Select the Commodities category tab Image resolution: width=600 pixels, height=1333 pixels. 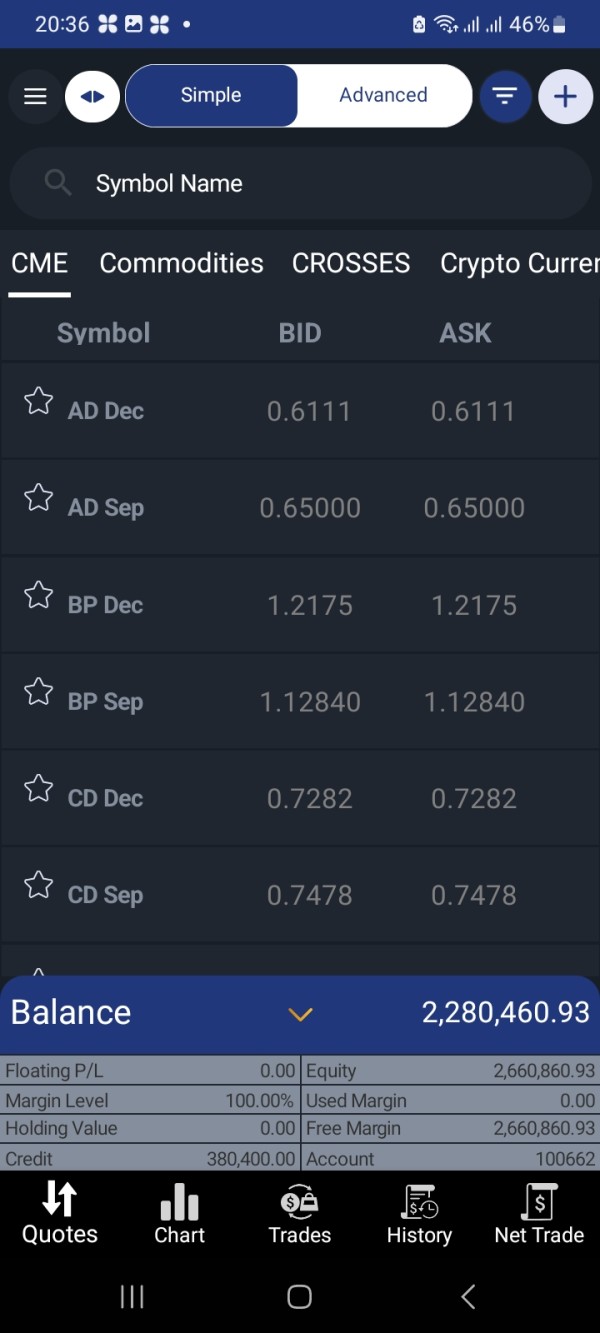pyautogui.click(x=181, y=263)
